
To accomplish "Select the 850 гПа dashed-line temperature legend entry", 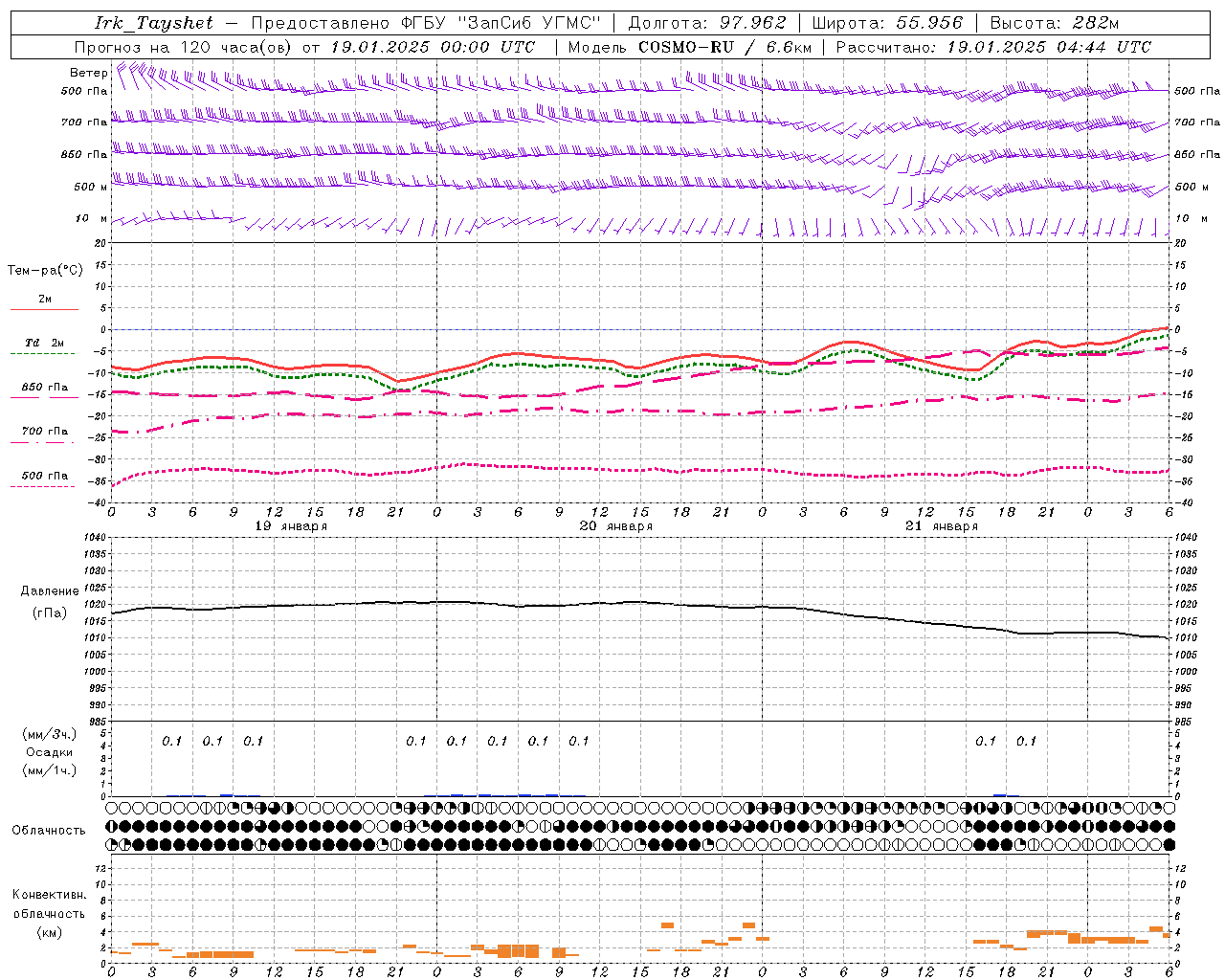I will point(44,388).
